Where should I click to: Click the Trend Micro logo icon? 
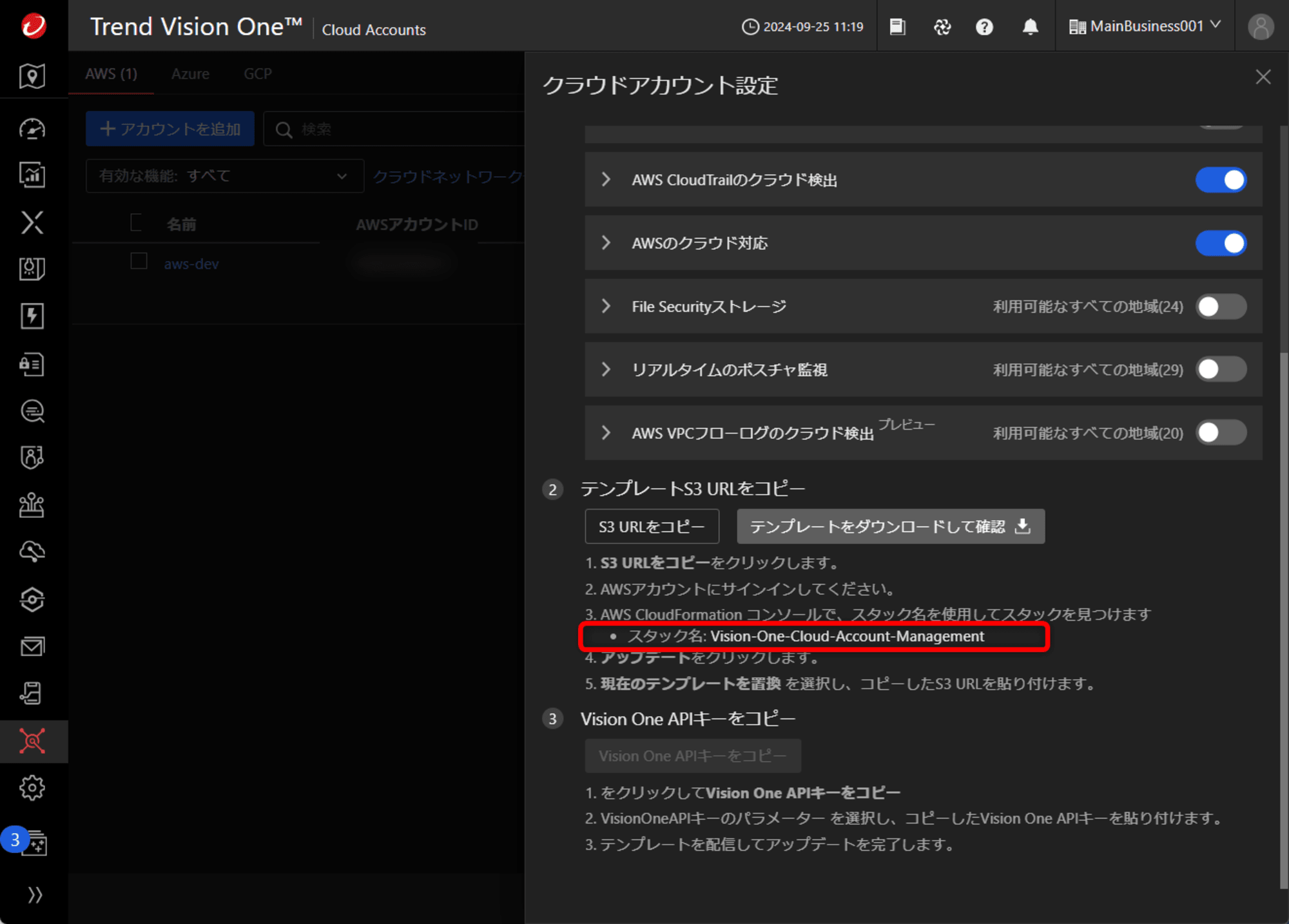click(34, 26)
